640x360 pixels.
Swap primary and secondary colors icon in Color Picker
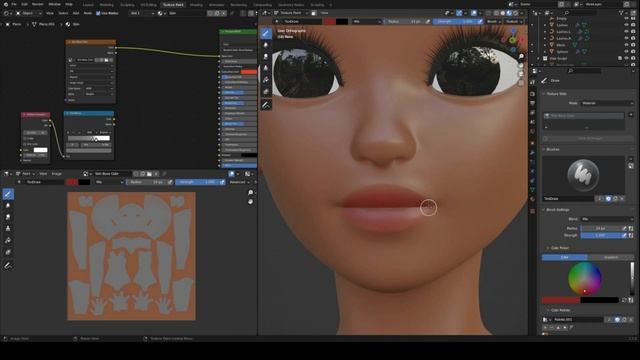624,300
